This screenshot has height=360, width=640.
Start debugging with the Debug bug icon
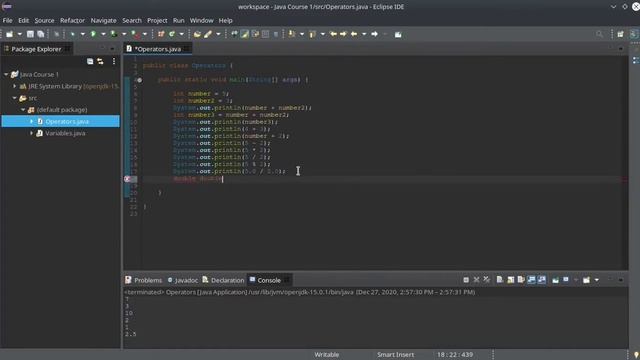pyautogui.click(x=72, y=34)
